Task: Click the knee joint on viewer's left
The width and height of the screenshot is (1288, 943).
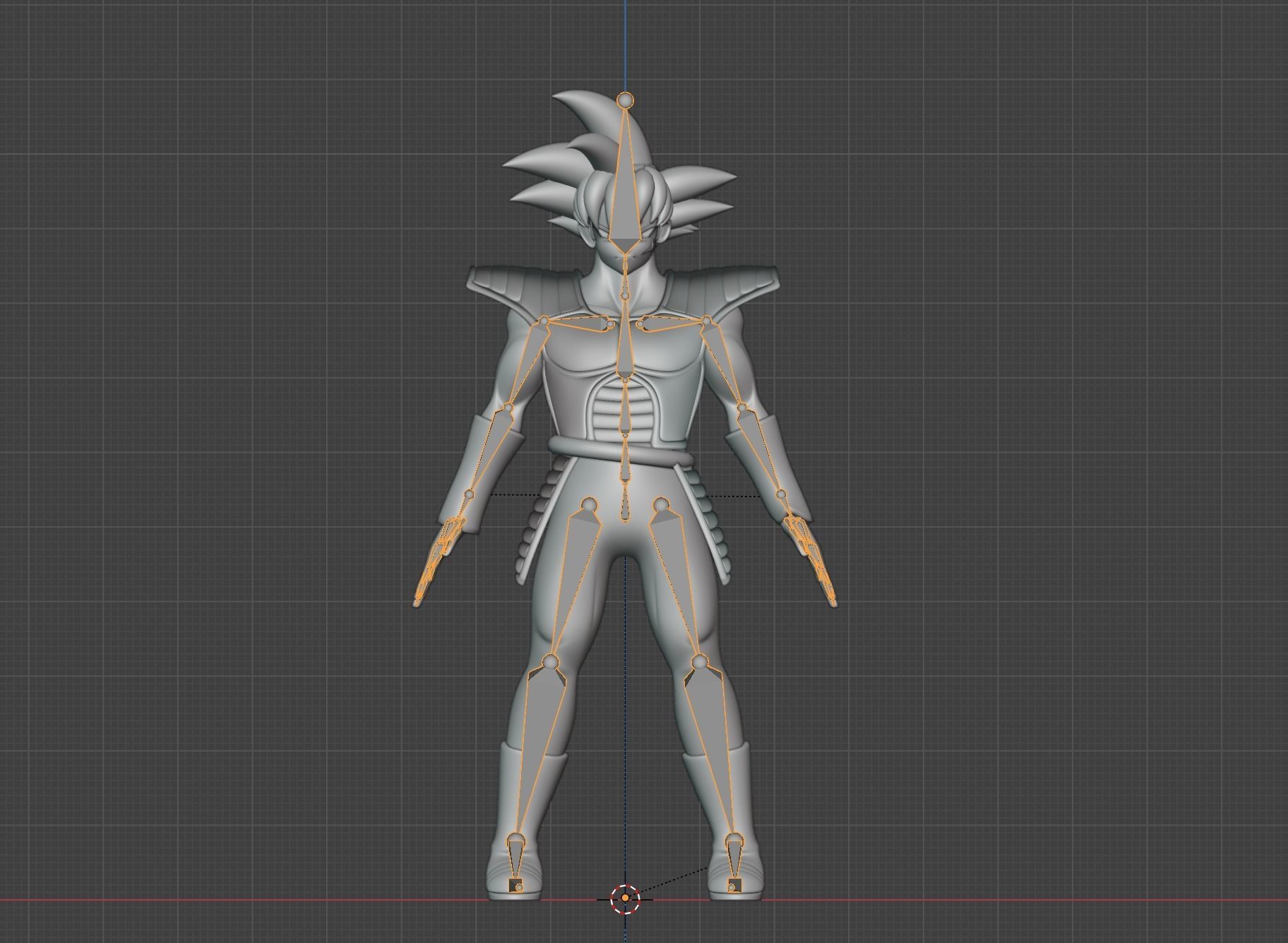Action: pos(551,662)
